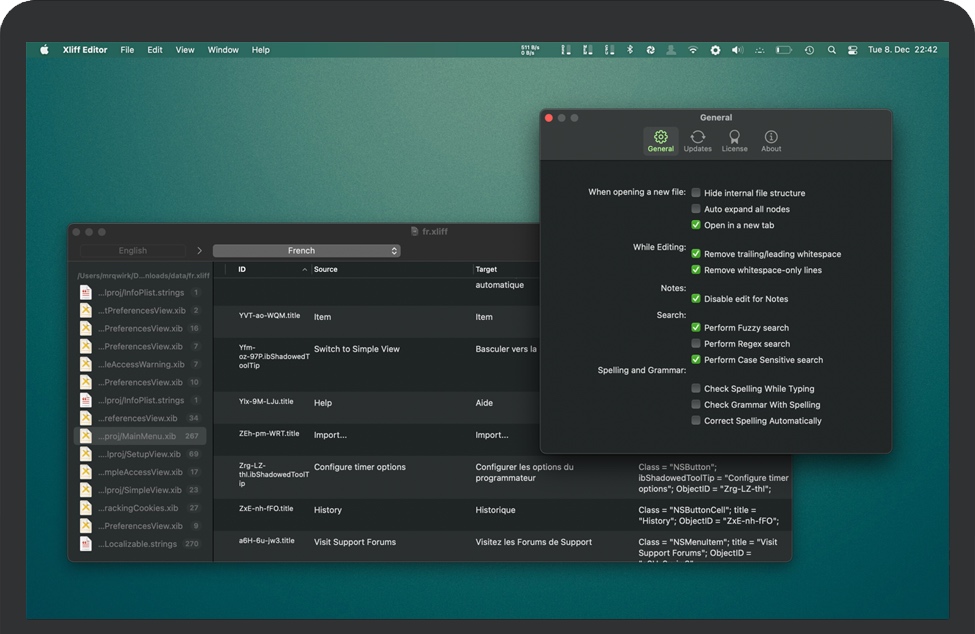Click the English source language field
The image size is (975, 634).
point(133,251)
